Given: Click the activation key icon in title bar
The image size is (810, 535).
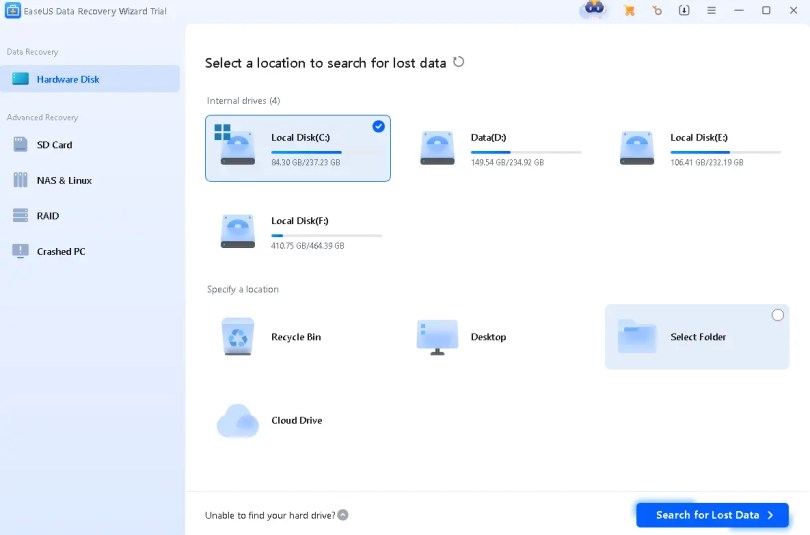Looking at the screenshot, I should pos(657,10).
